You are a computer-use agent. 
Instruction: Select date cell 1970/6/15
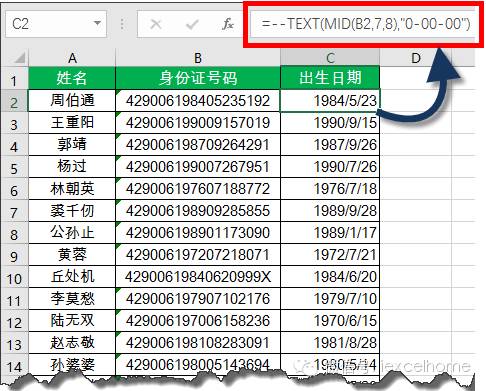330,321
